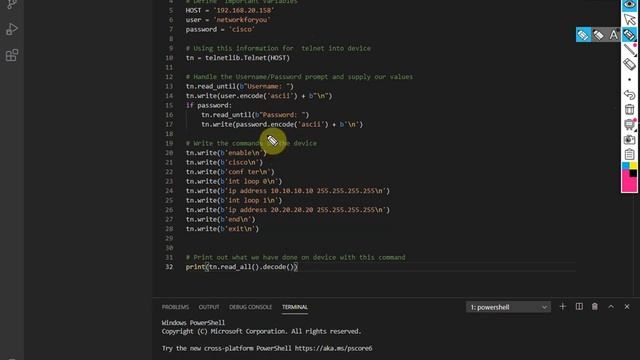Pick the highlighter option in tool flyout

pyautogui.click(x=583, y=35)
